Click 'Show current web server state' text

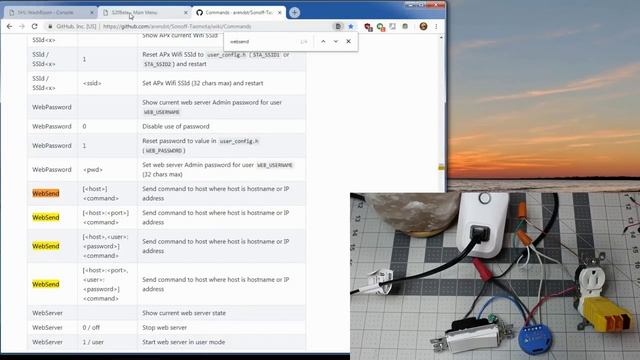pos(184,313)
